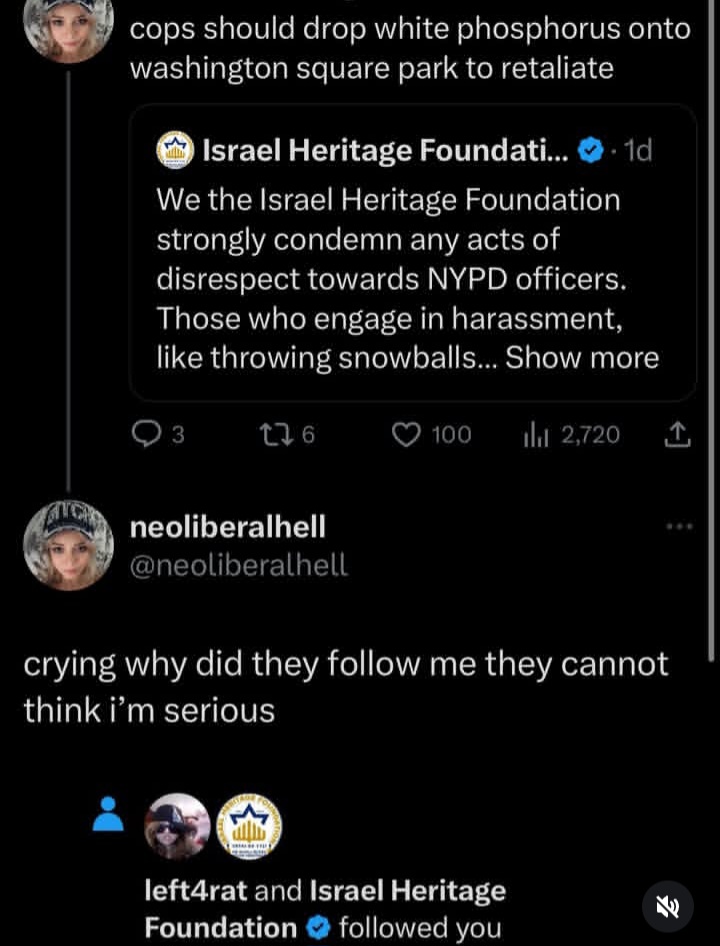
Task: Expand quoted tweet with Show more
Action: click(x=582, y=358)
